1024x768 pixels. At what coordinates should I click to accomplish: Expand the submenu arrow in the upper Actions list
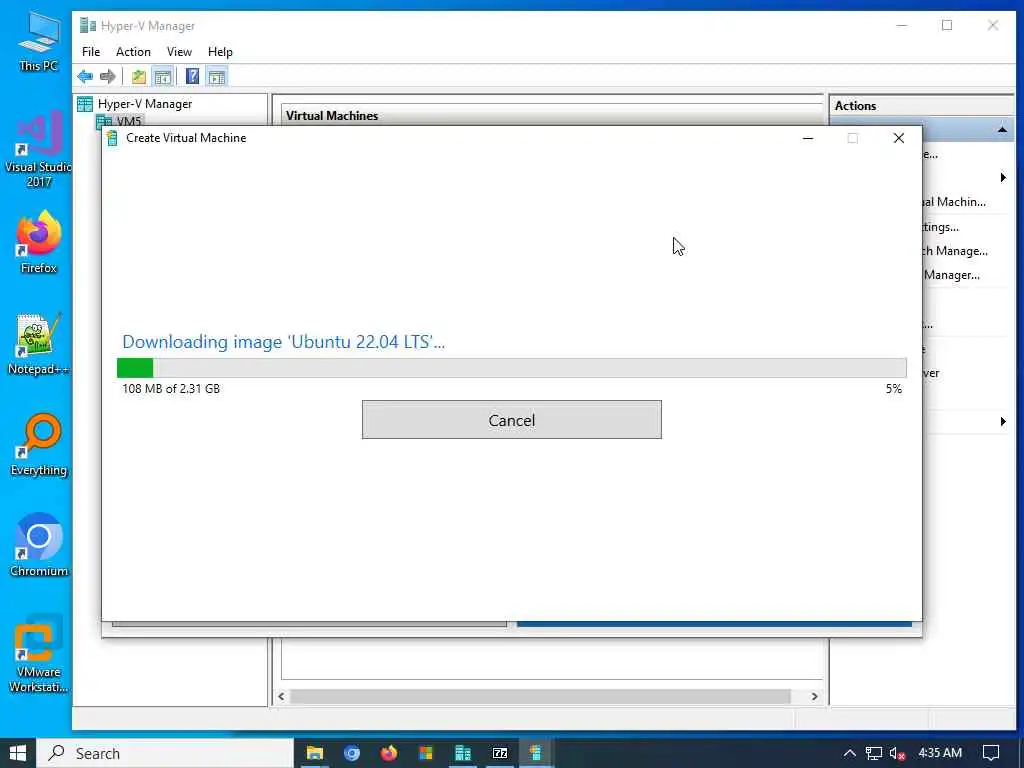[1002, 178]
